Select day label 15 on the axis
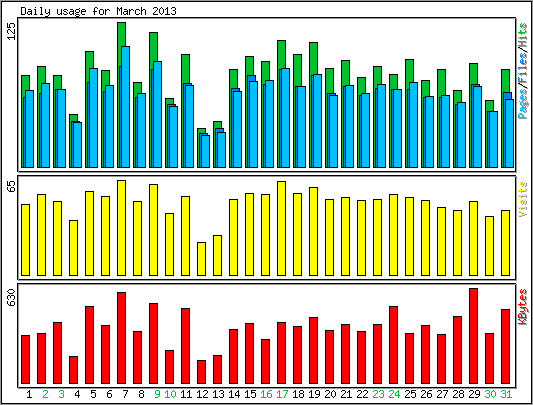 [x=250, y=394]
